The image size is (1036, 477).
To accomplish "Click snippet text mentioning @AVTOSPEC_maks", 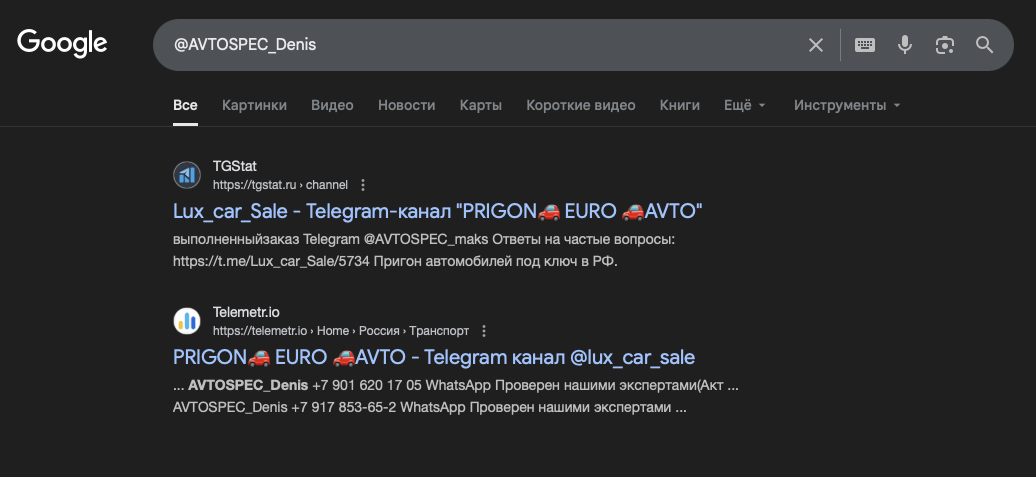I will (x=424, y=240).
